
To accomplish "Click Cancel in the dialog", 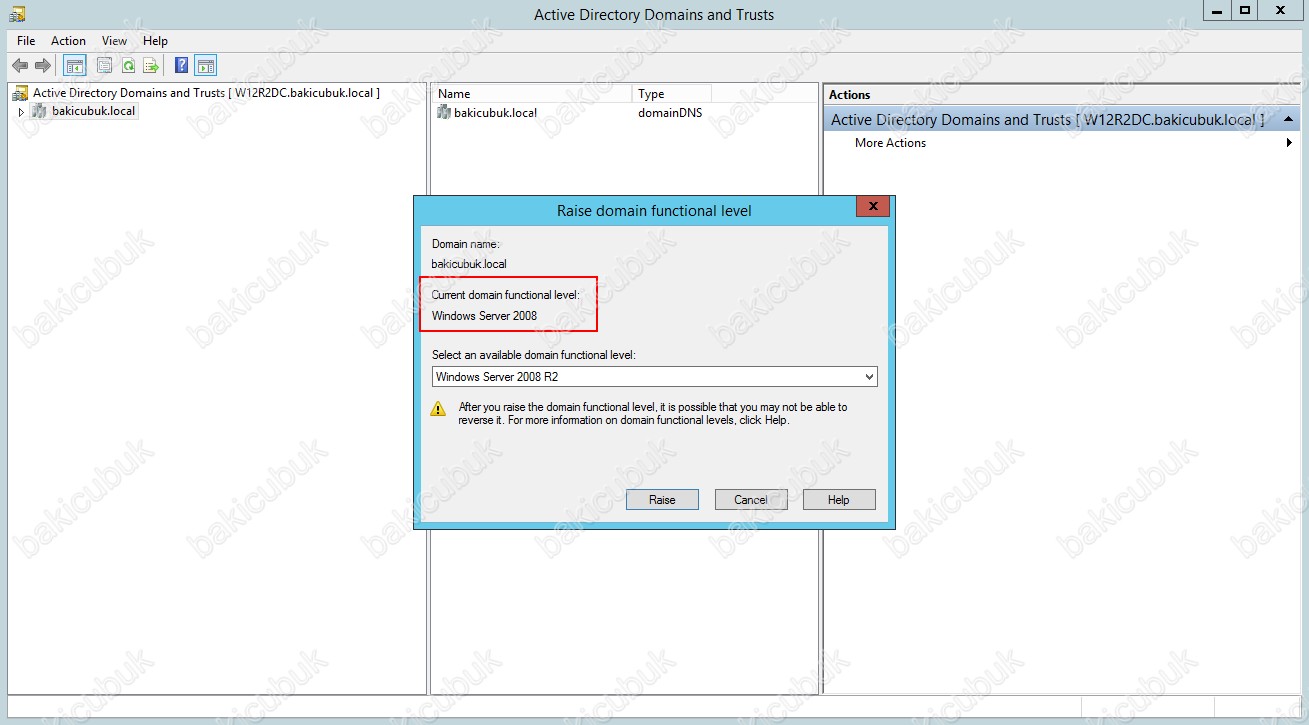I will [751, 500].
